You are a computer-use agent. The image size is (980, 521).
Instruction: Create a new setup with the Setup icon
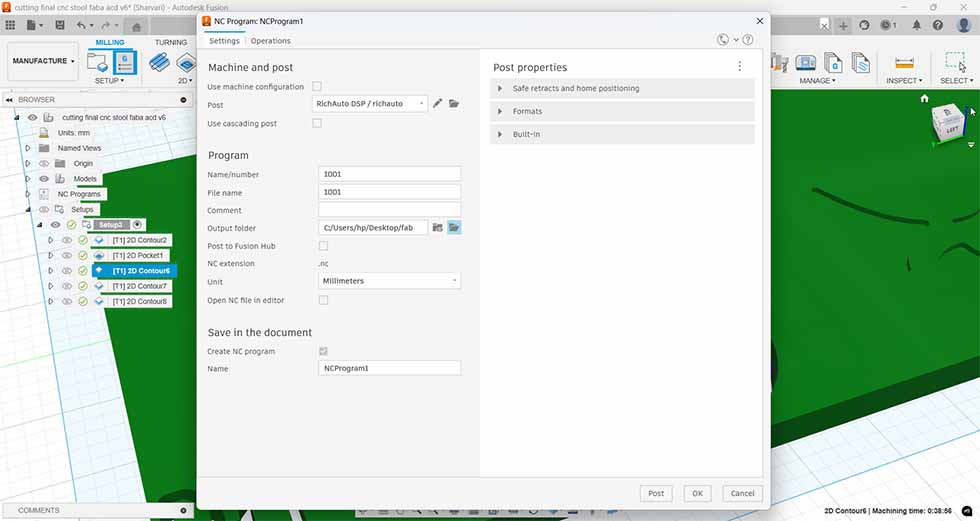point(97,62)
